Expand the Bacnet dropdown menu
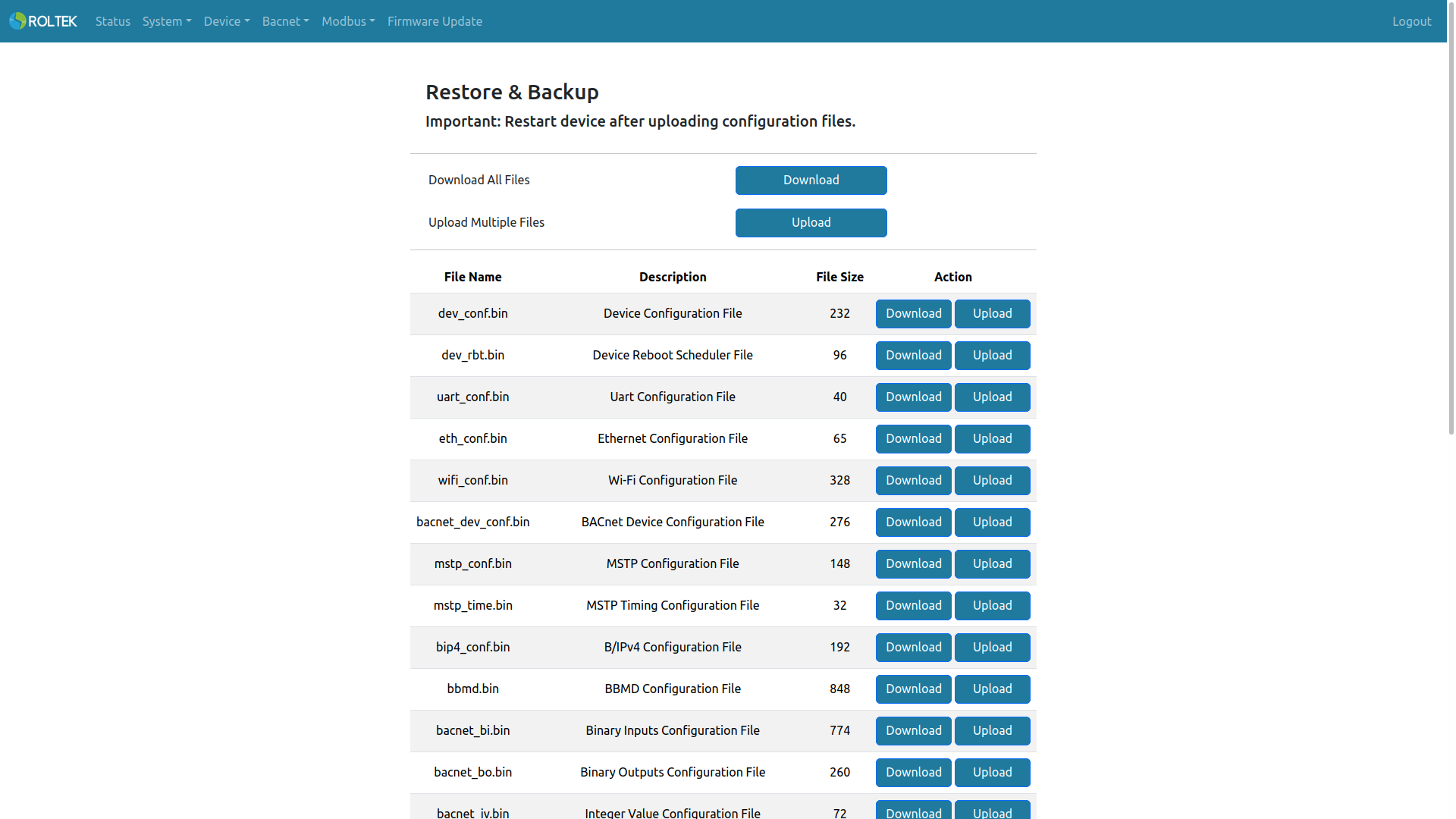This screenshot has height=819, width=1456. point(286,21)
